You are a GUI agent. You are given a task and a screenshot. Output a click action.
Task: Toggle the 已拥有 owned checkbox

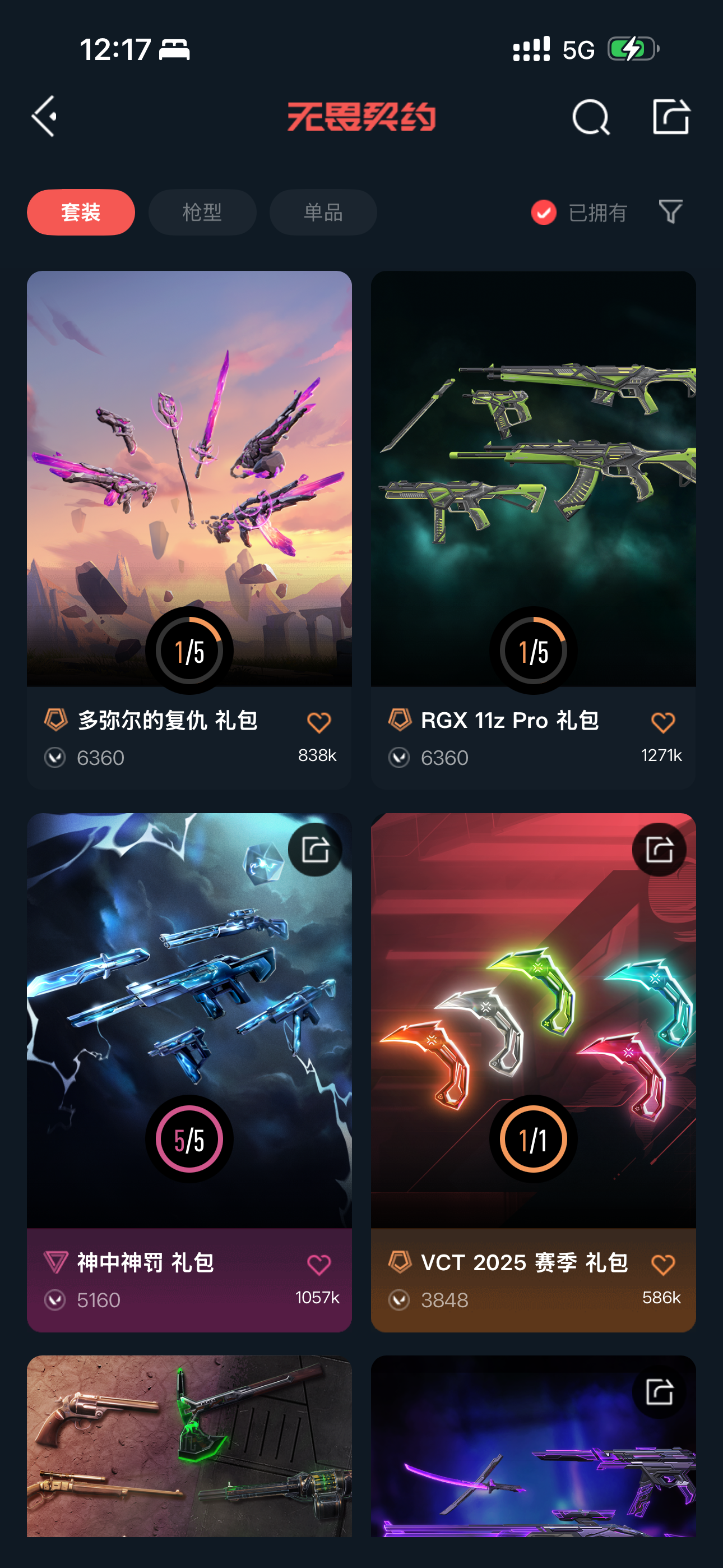pyautogui.click(x=544, y=213)
